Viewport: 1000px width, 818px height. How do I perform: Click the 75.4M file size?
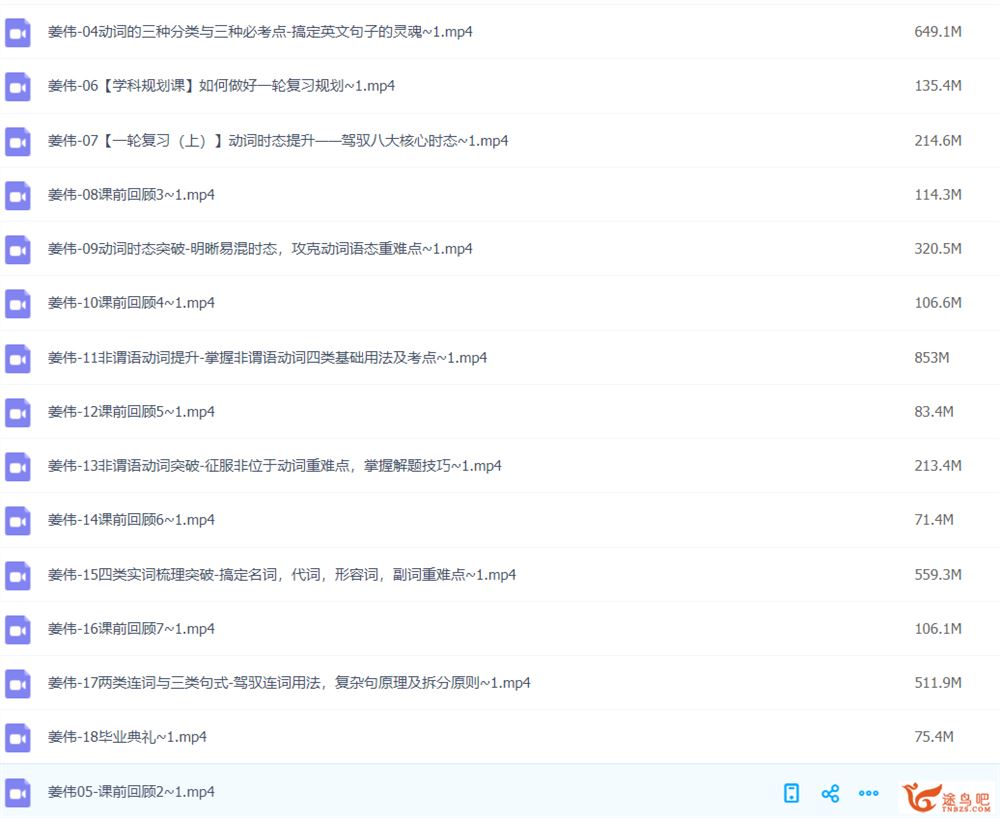(934, 737)
